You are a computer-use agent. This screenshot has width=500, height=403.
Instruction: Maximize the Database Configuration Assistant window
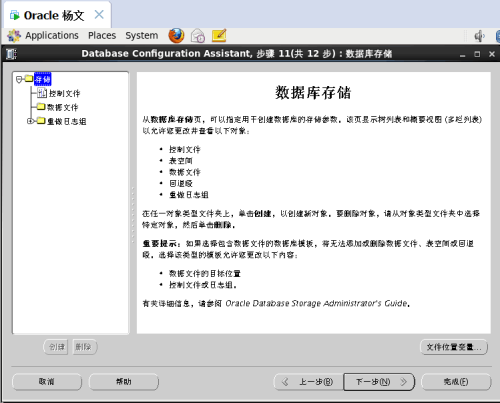point(477,54)
